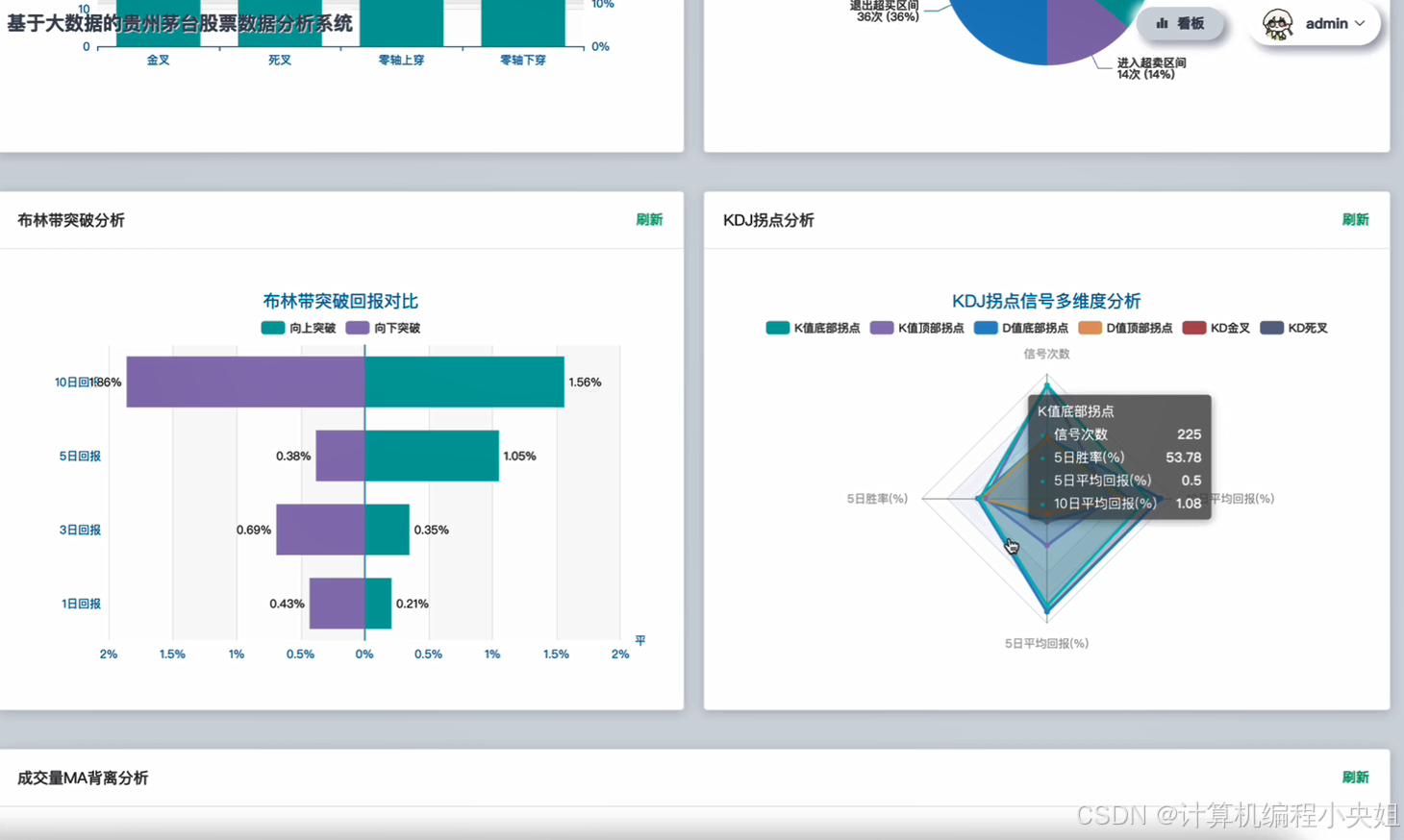The height and width of the screenshot is (840, 1404).
Task: Click the KDJ拐点分析 panel heading
Action: coord(768,220)
